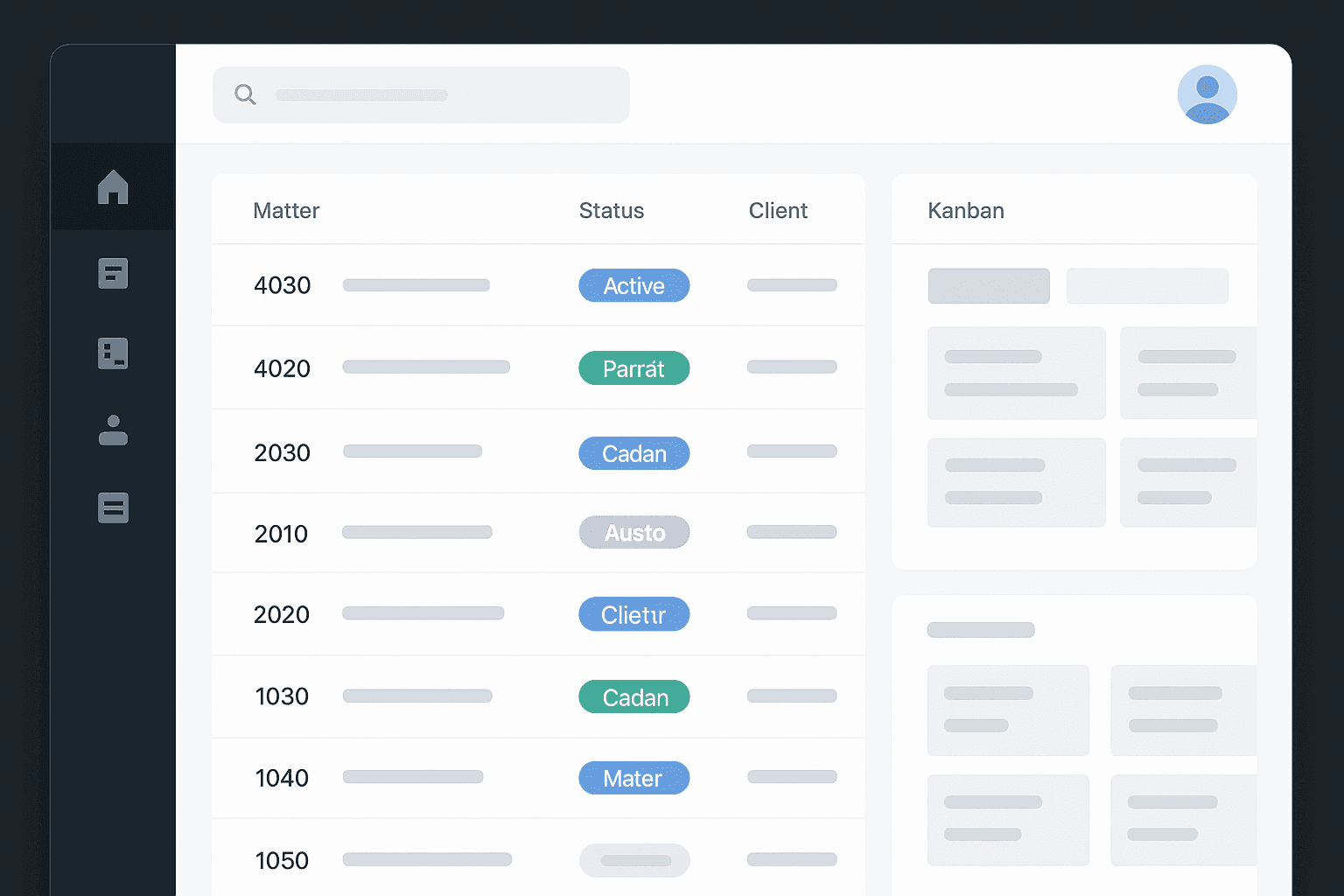The image size is (1344, 896).
Task: Click the Parrát badge on matter 4020
Action: 633,367
